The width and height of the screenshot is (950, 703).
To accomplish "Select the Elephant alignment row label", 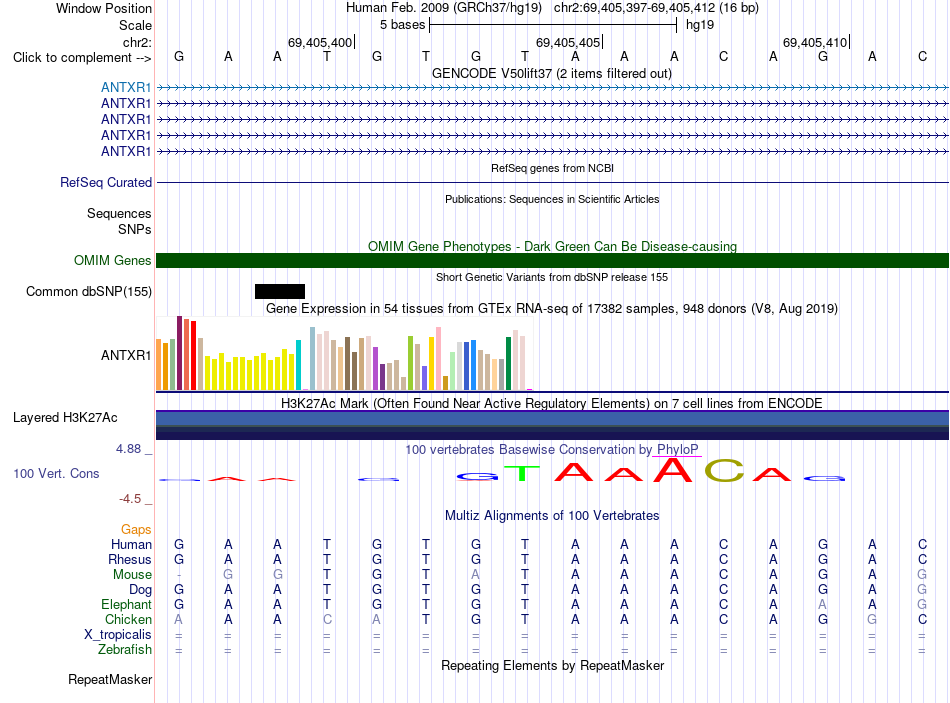I will pos(126,604).
